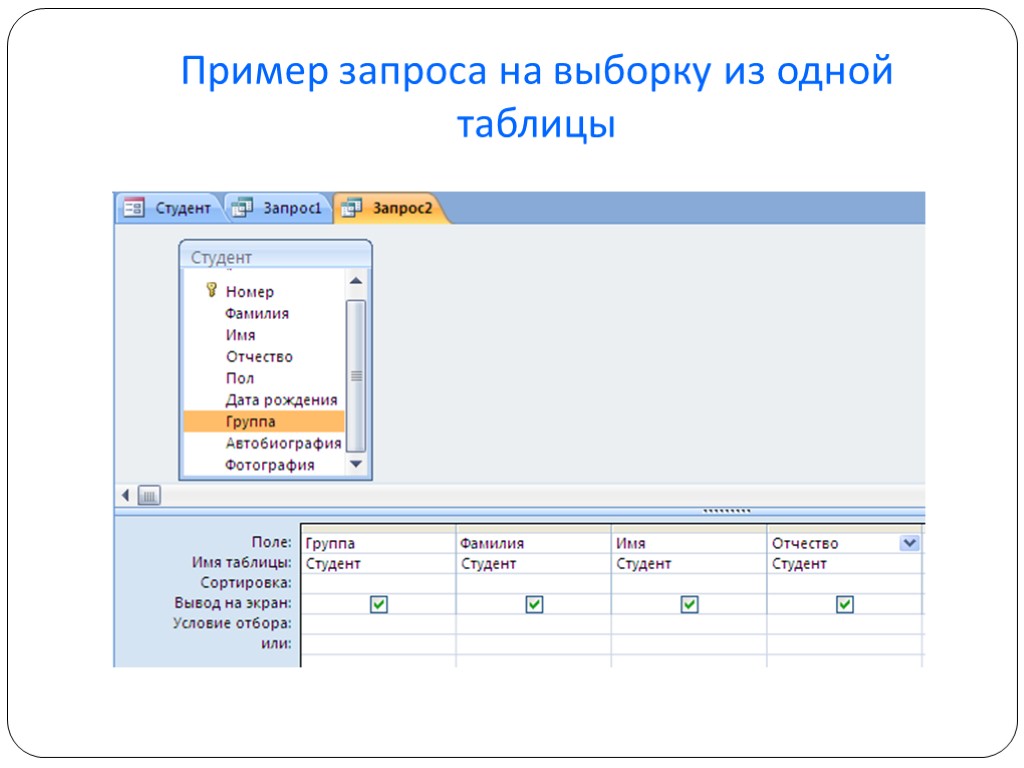The height and width of the screenshot is (768, 1024).
Task: Click Условие отбора cell for Имя
Action: (689, 624)
